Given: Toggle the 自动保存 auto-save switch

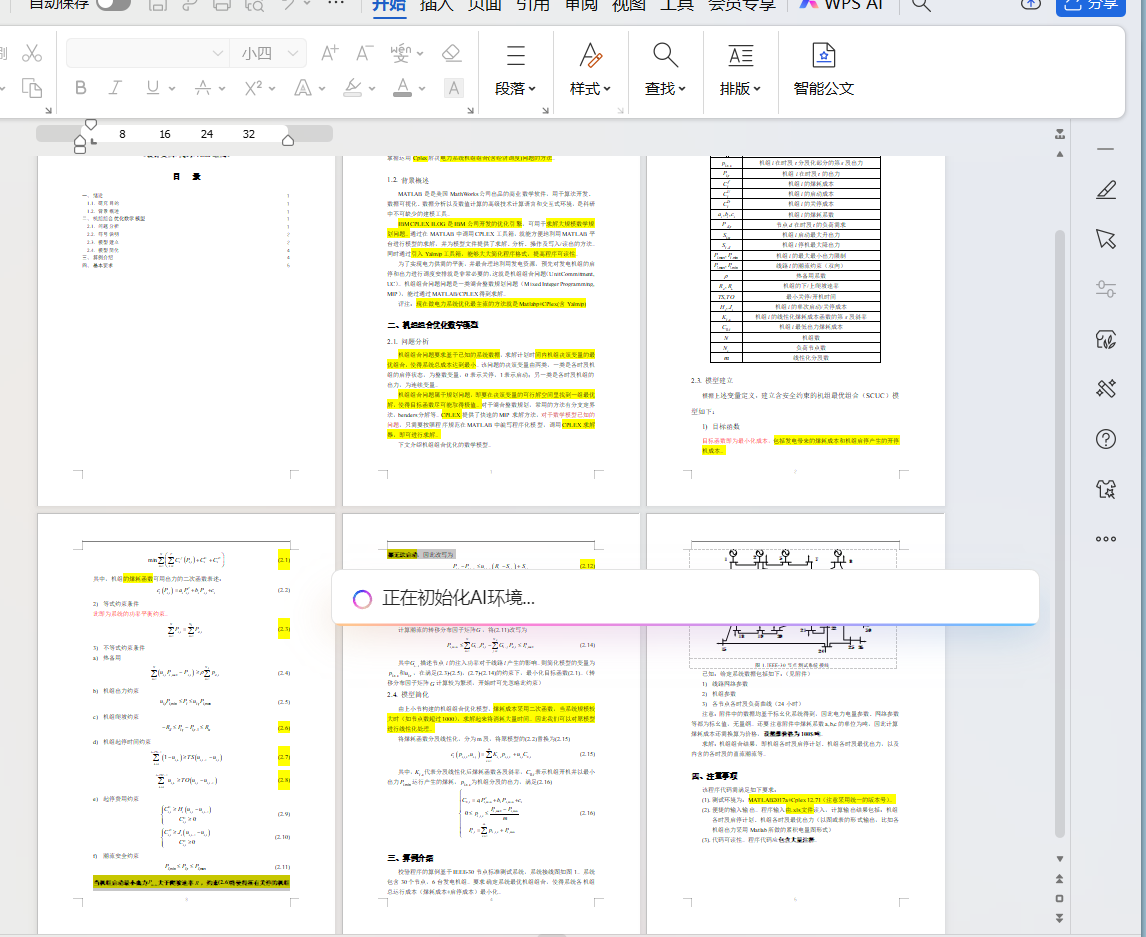Looking at the screenshot, I should coord(112,4).
